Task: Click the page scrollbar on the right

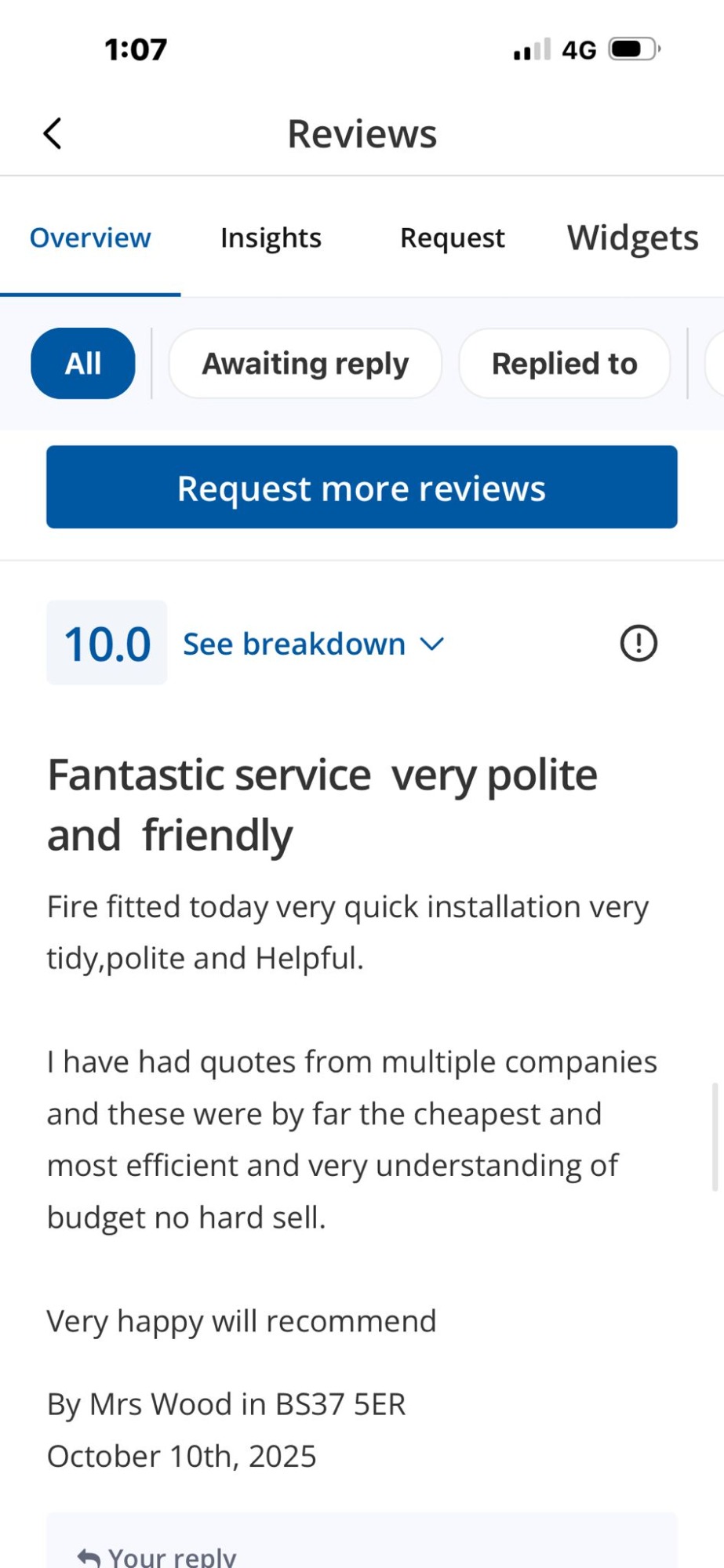Action: pos(715,1137)
